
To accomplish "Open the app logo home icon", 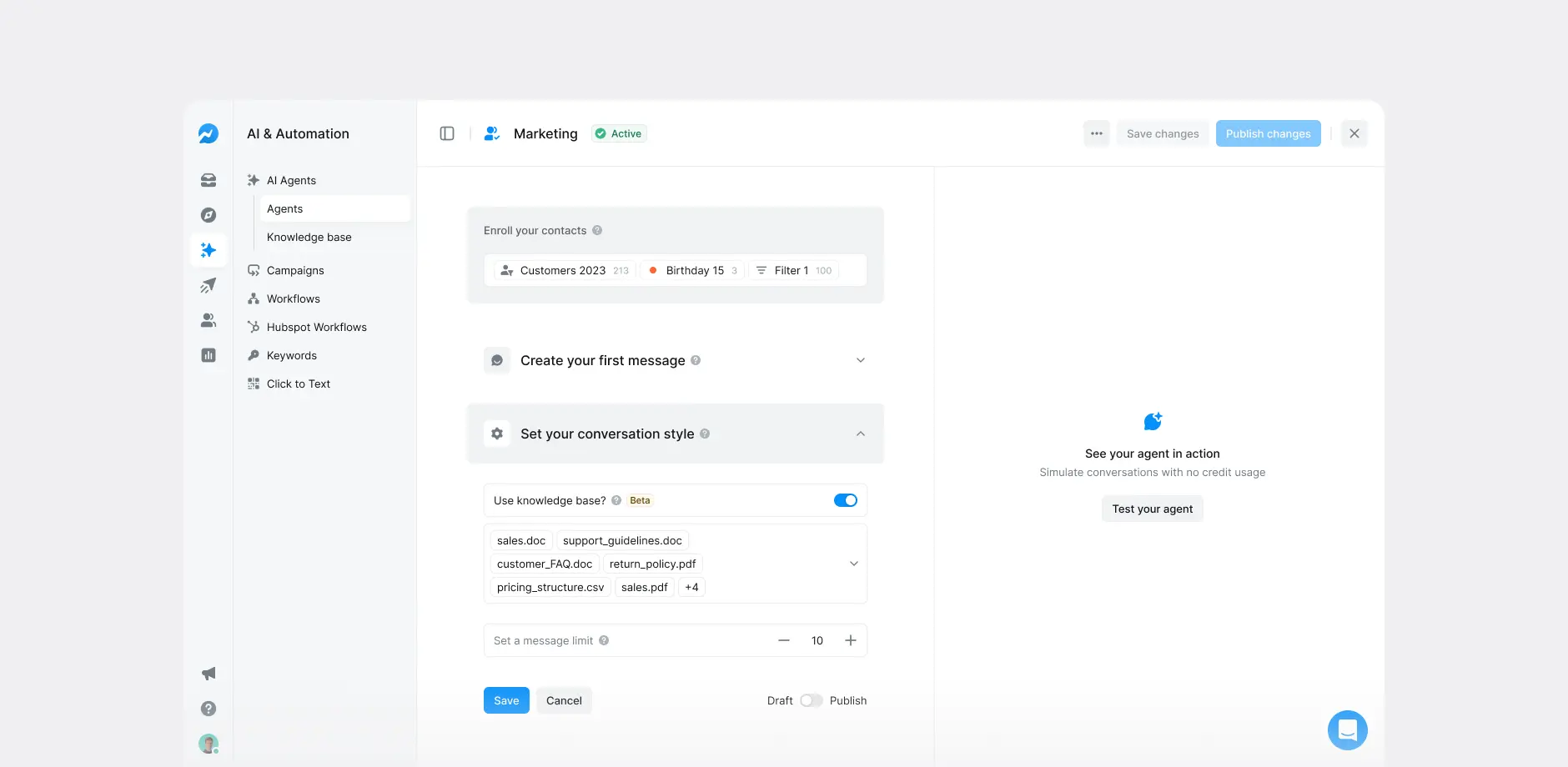I will coord(209,133).
